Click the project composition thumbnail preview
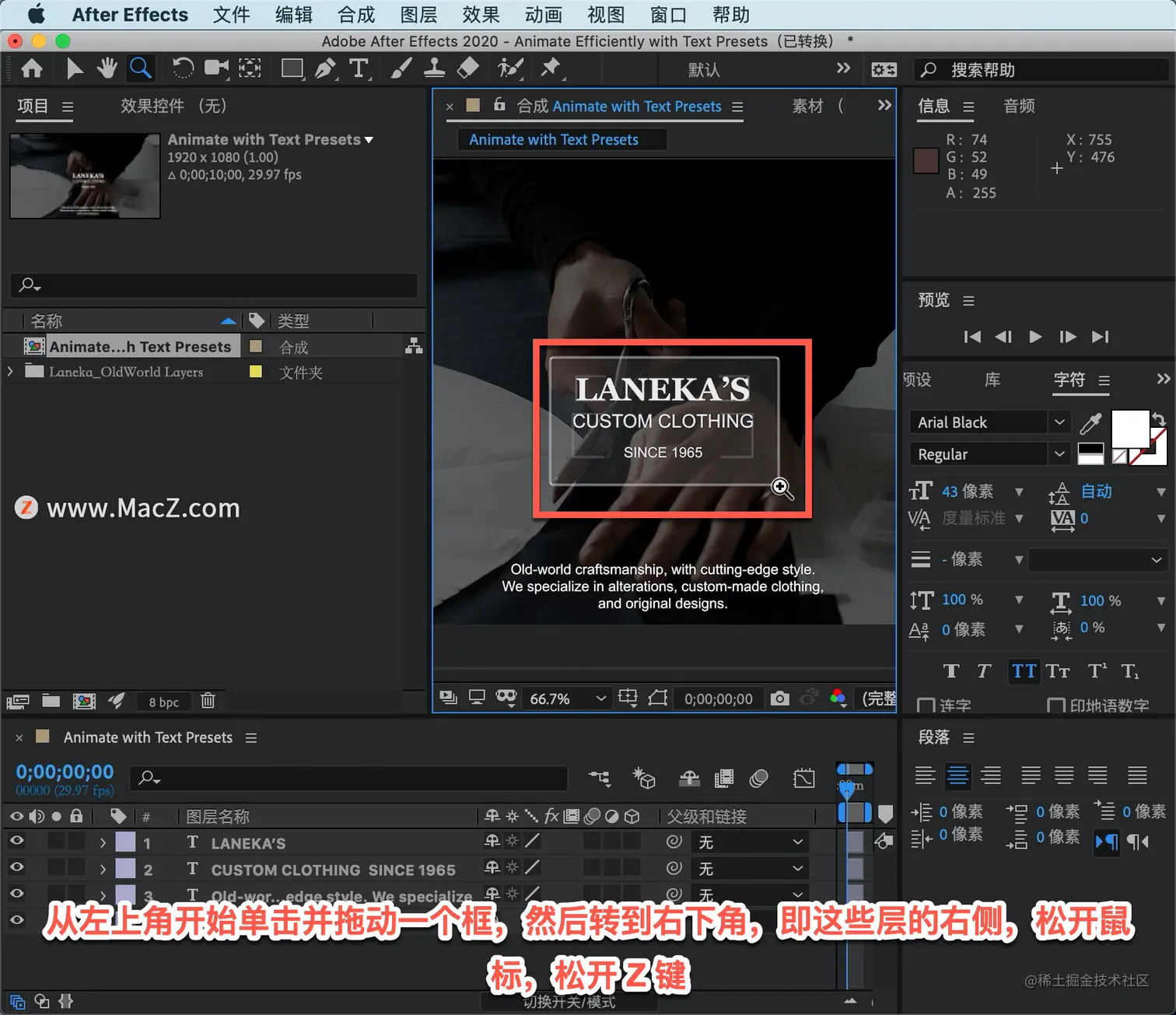 pos(85,176)
